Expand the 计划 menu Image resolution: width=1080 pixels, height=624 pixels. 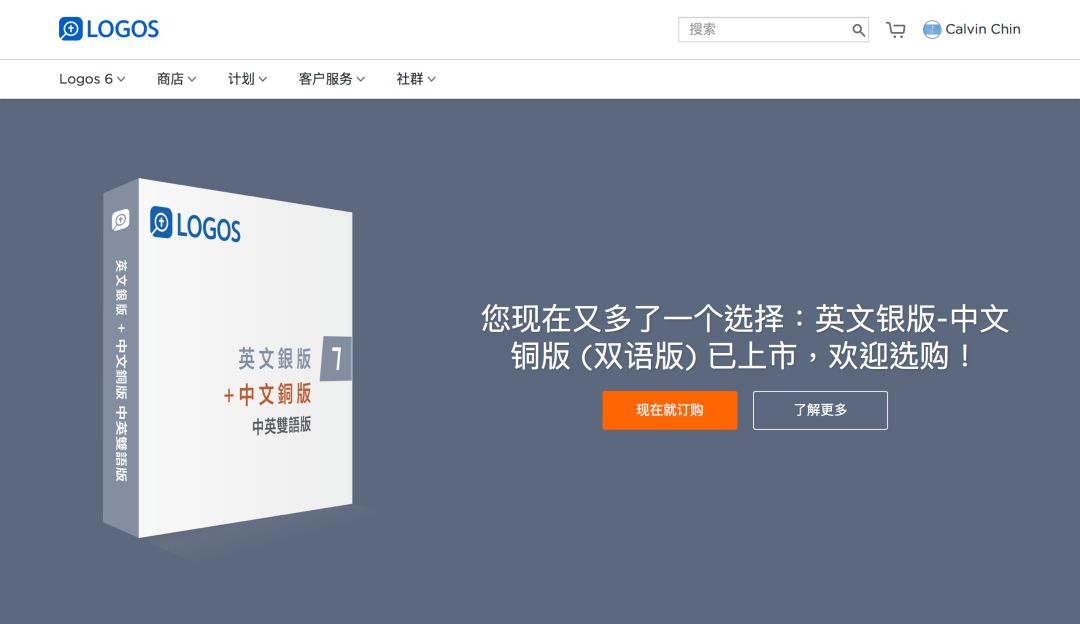(247, 79)
